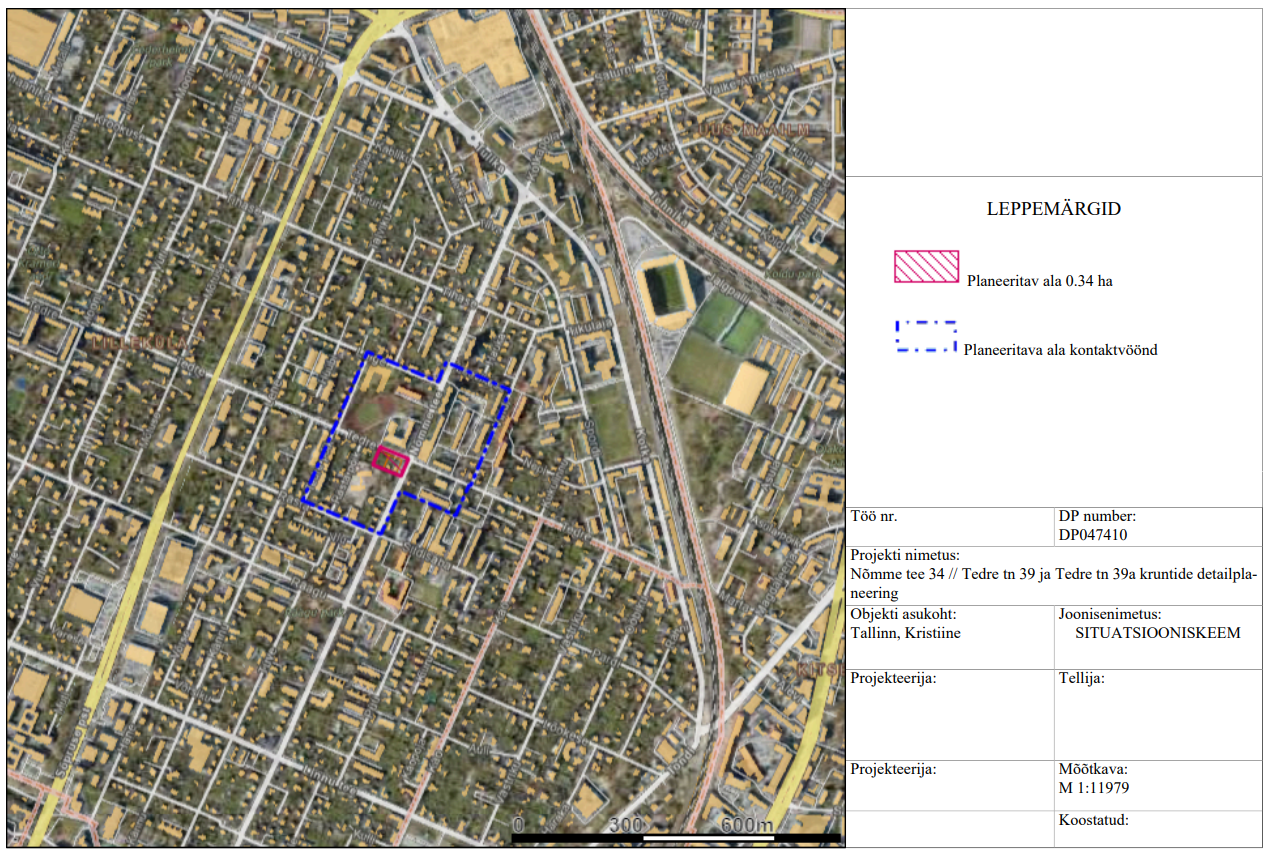Click the '600m' scale bar label
Image resolution: width=1270 pixels, height=853 pixels.
click(x=746, y=825)
